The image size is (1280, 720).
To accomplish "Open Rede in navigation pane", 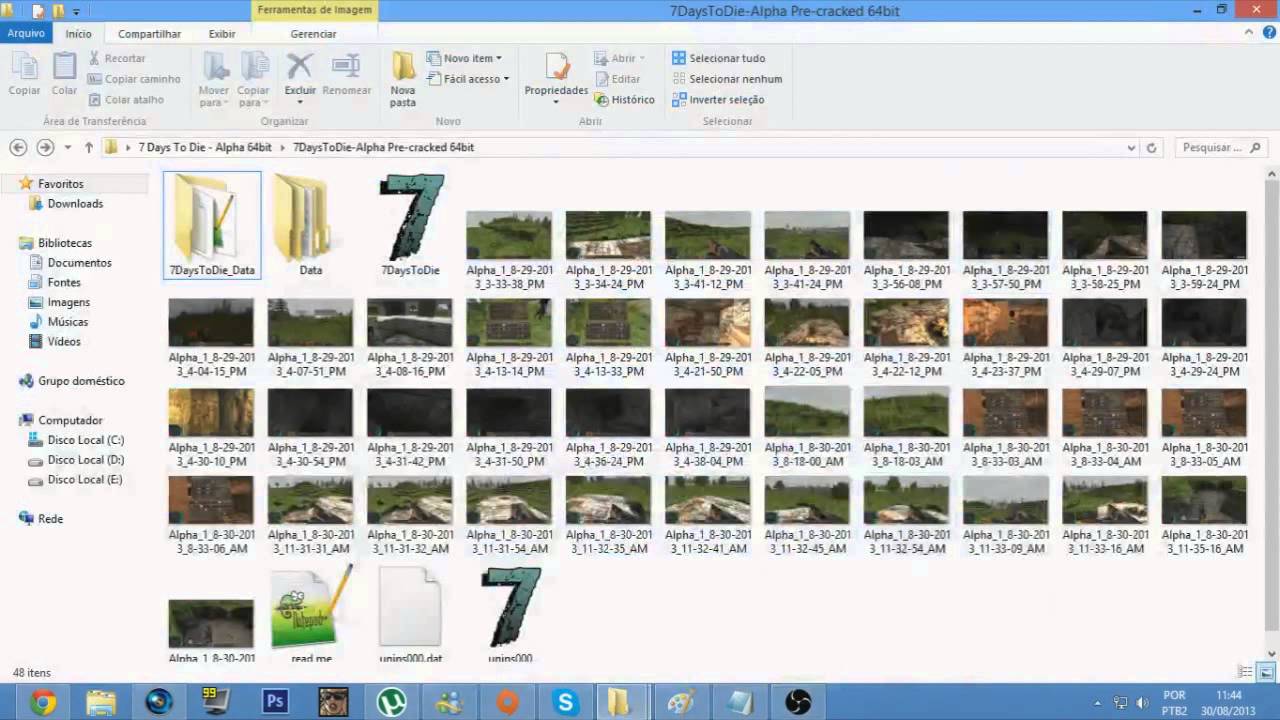I will (50, 519).
